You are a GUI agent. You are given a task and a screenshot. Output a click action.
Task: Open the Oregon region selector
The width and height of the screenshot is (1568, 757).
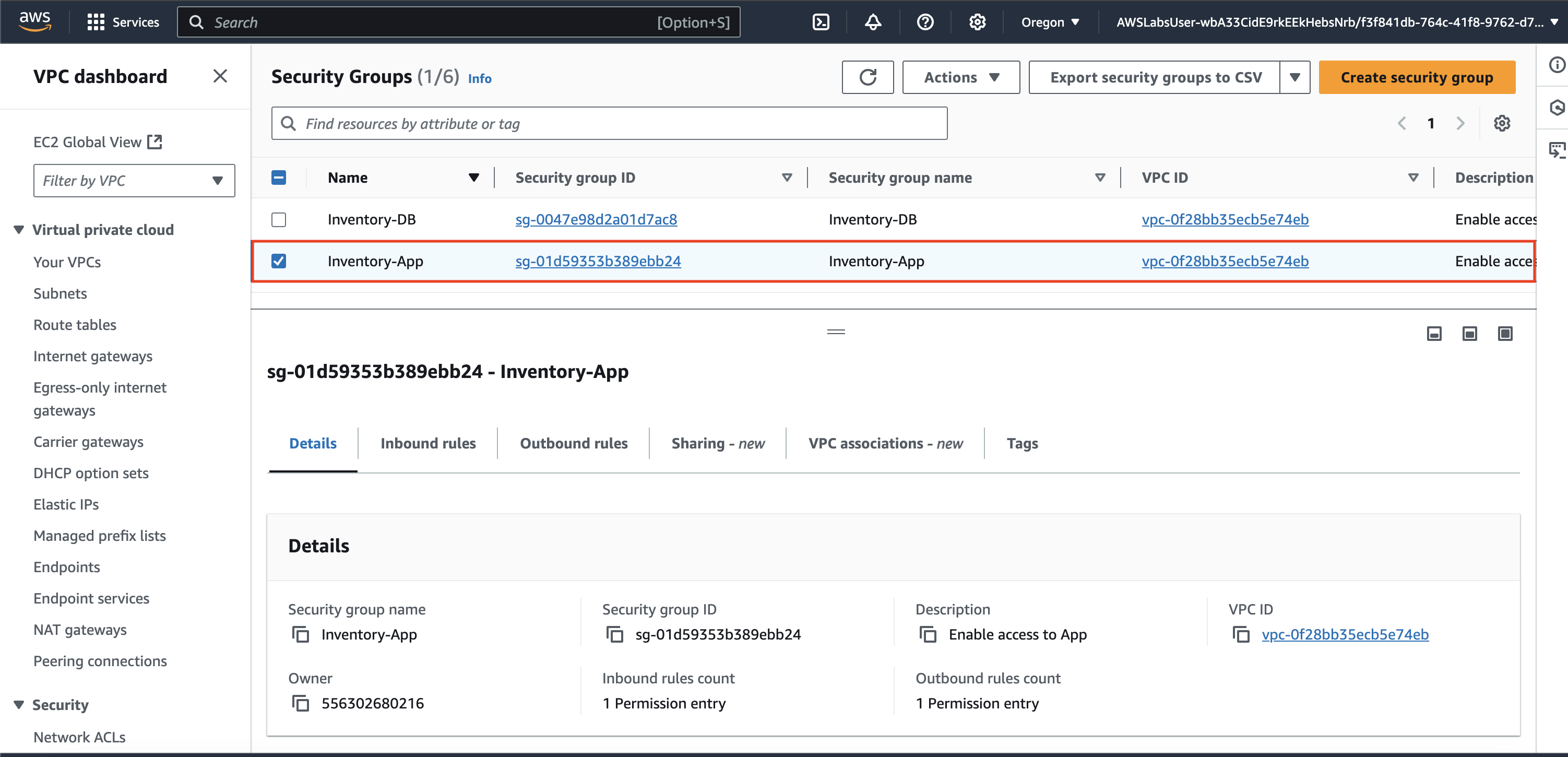(x=1050, y=22)
